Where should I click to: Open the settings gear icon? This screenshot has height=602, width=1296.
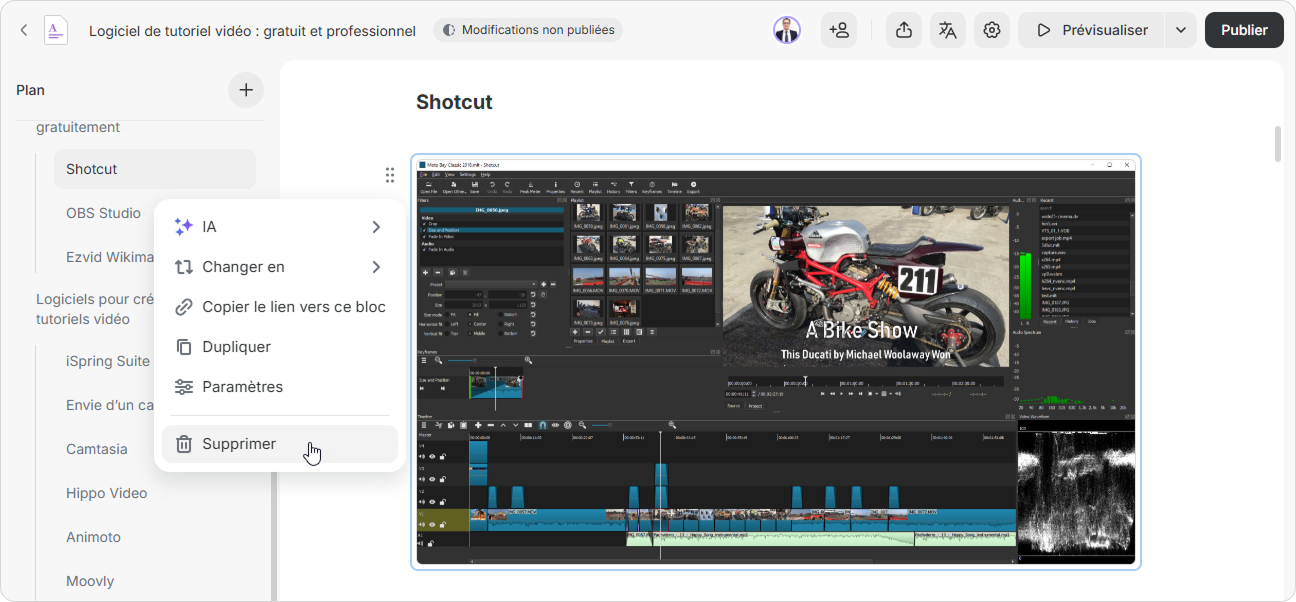click(991, 30)
